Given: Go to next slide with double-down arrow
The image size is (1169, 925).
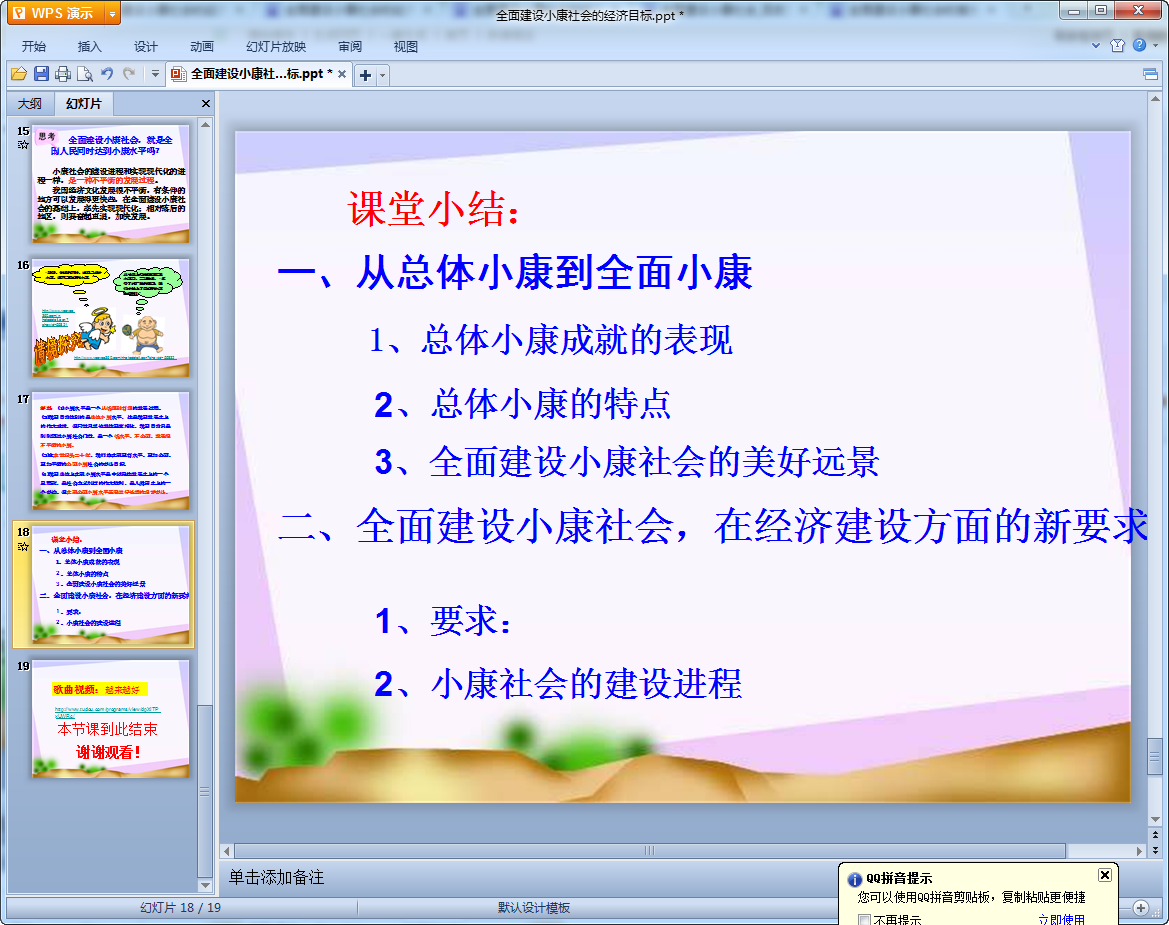Looking at the screenshot, I should [1155, 850].
